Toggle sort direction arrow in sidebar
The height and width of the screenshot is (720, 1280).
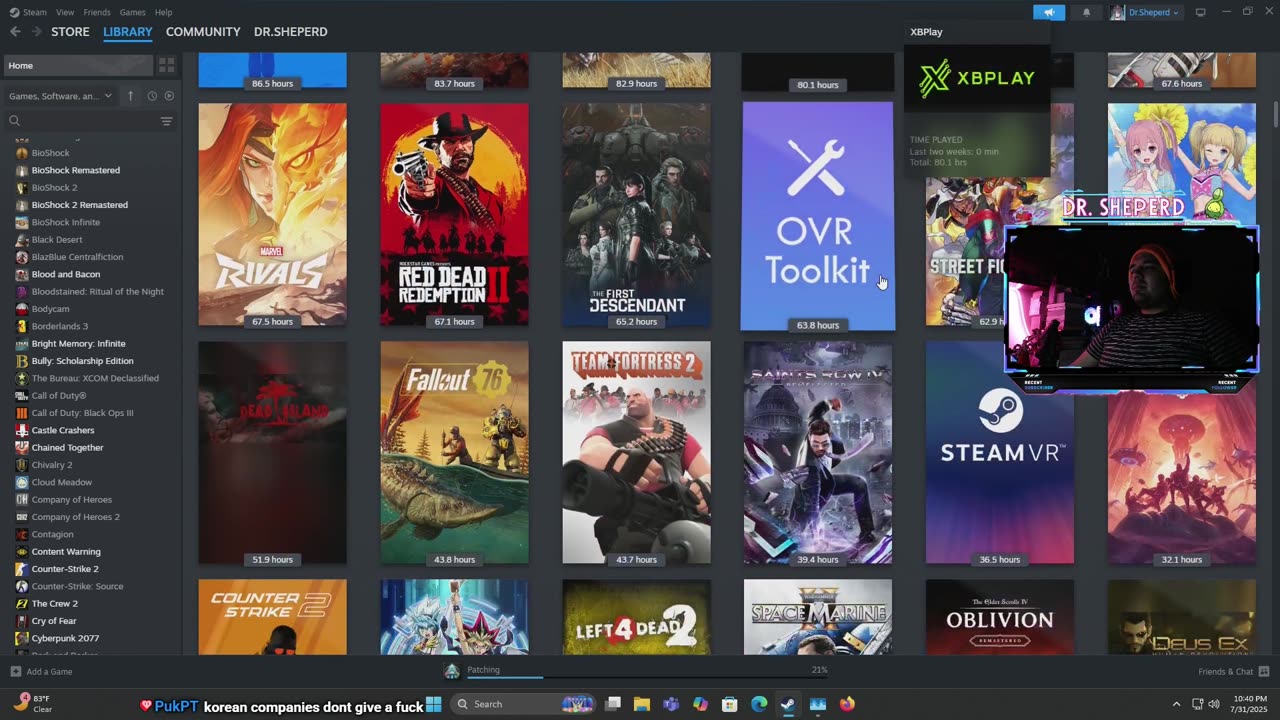tap(130, 96)
